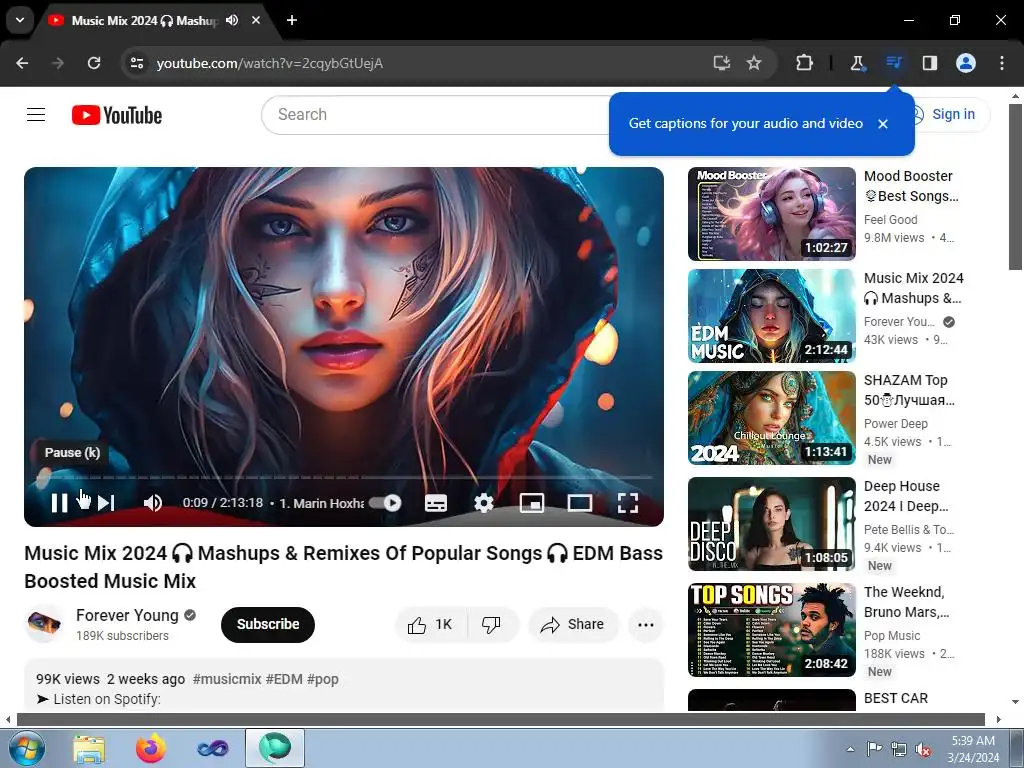Mute tab via speaker icon
This screenshot has width=1024, height=768.
point(232,20)
